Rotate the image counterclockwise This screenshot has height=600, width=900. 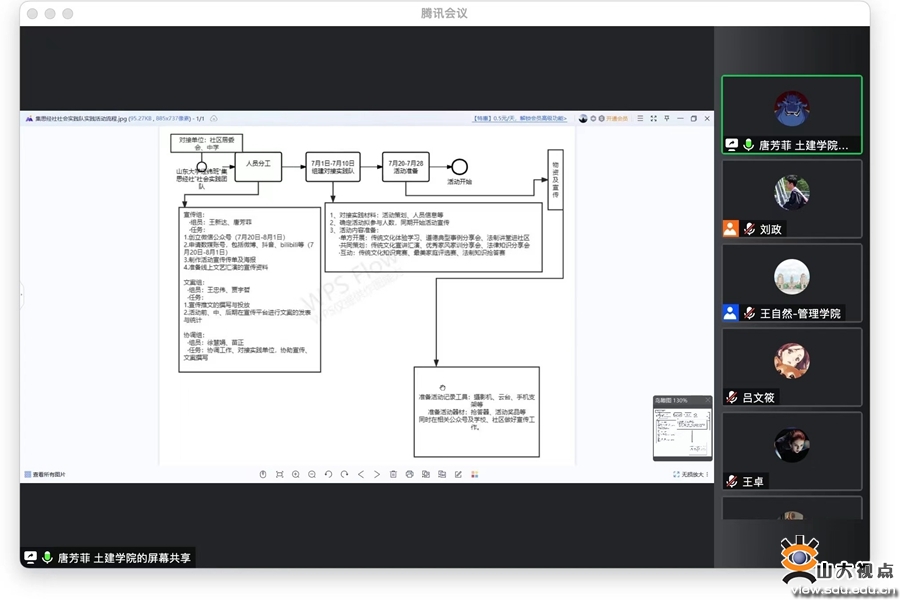pyautogui.click(x=328, y=474)
